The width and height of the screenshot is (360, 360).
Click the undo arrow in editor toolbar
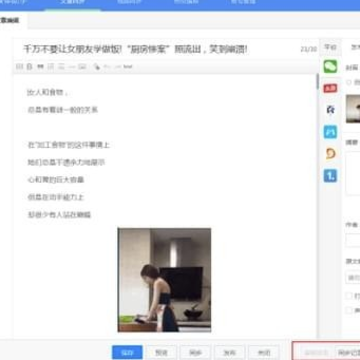click(107, 67)
